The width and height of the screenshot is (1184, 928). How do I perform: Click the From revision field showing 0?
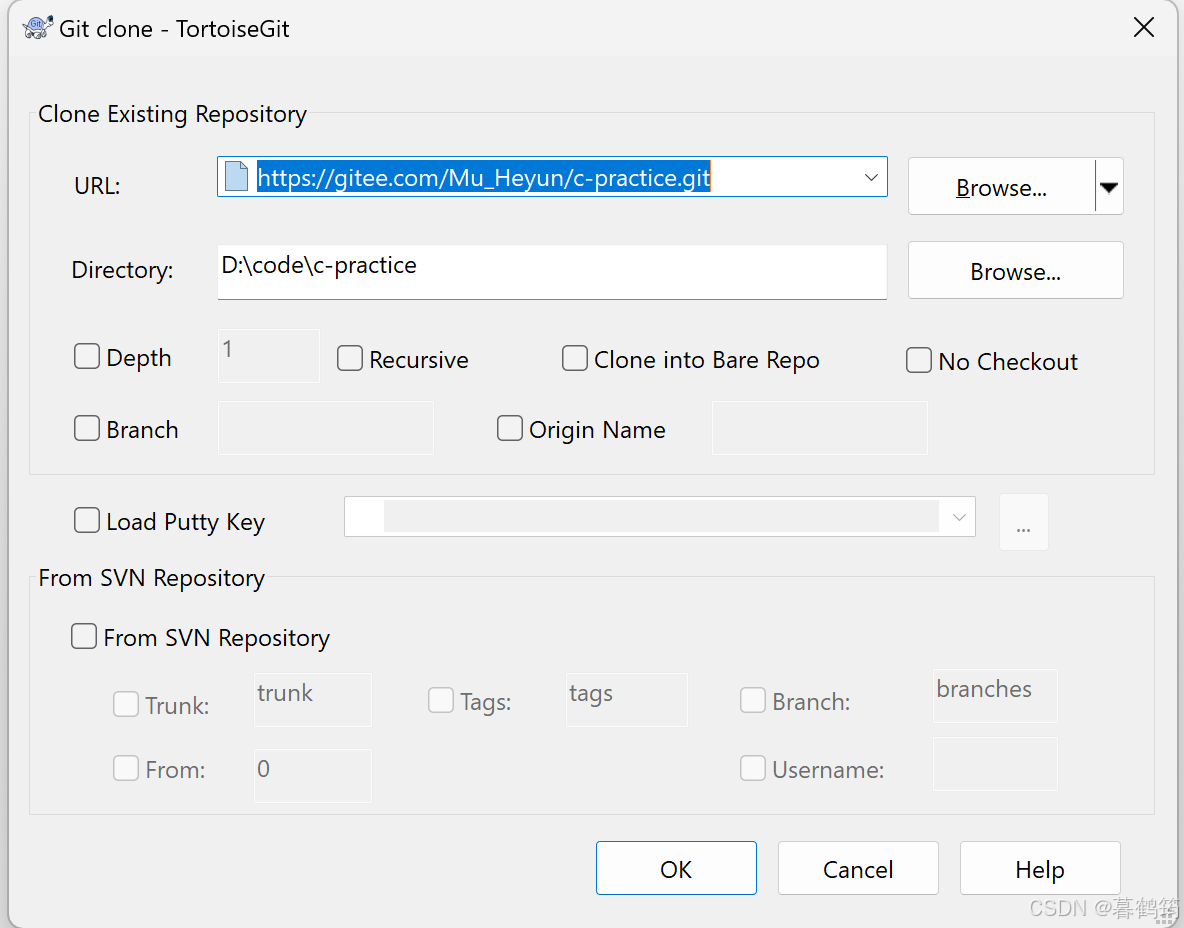click(313, 775)
